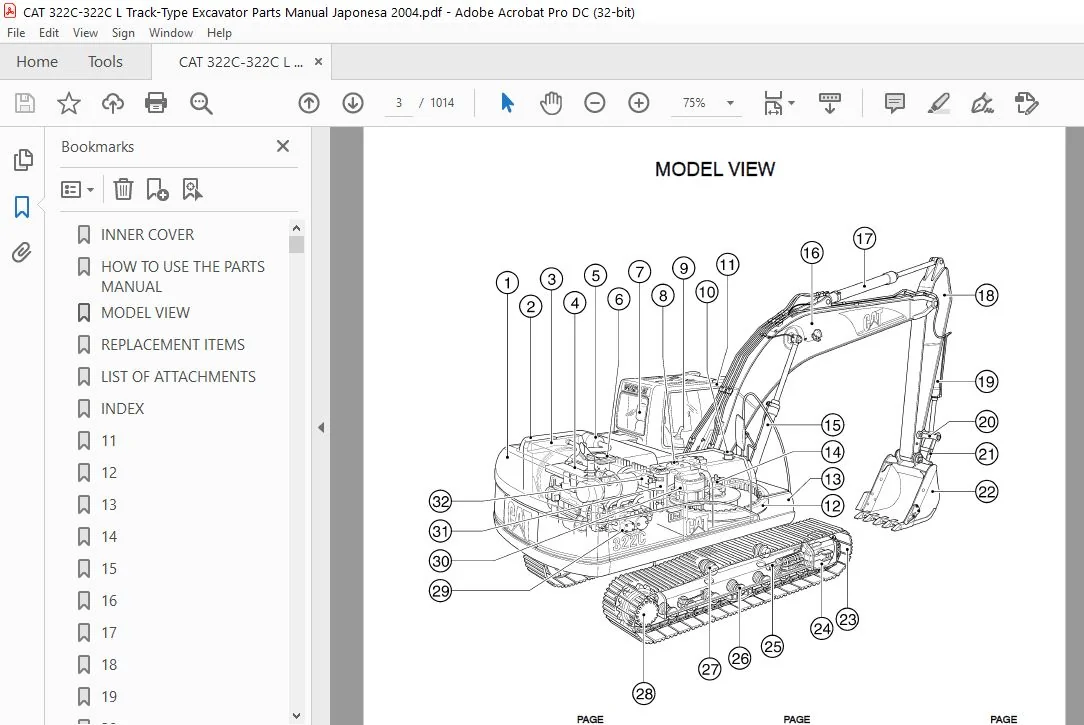This screenshot has height=725, width=1084.
Task: Add document to starred with star icon
Action: (68, 103)
